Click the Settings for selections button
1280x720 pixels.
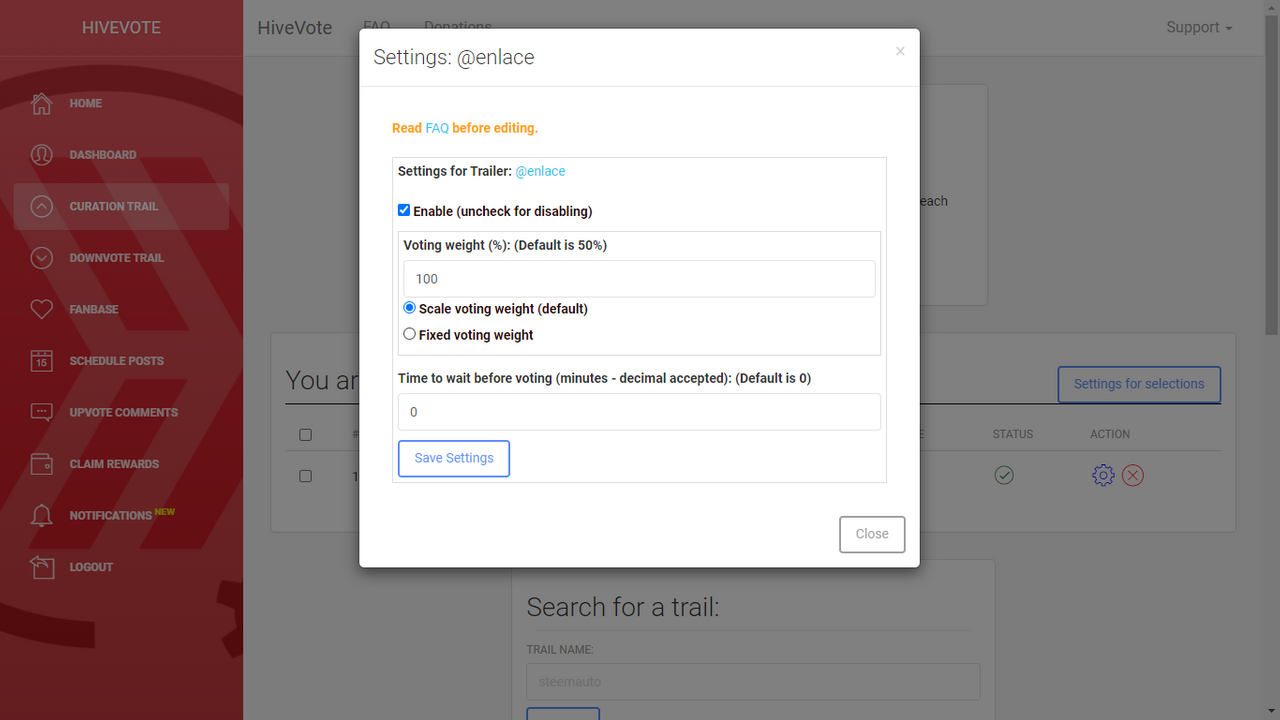[1139, 384]
